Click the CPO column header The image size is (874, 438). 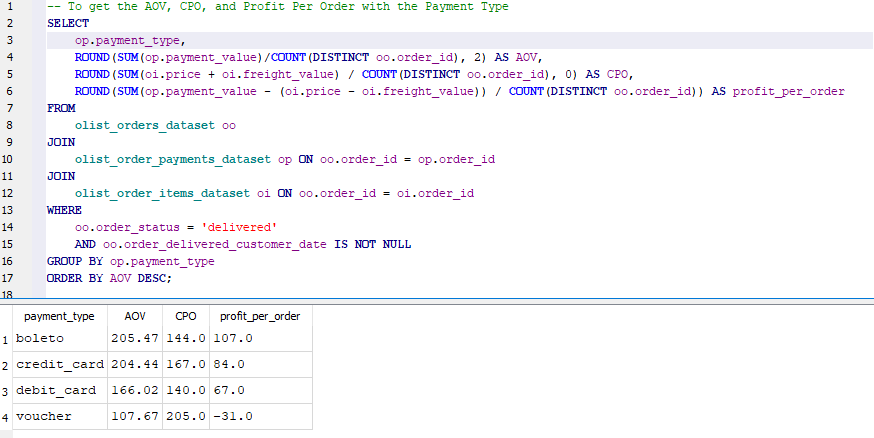[x=186, y=316]
